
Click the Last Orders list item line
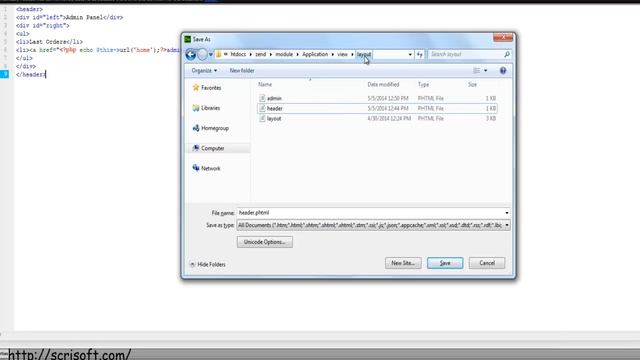(x=49, y=42)
